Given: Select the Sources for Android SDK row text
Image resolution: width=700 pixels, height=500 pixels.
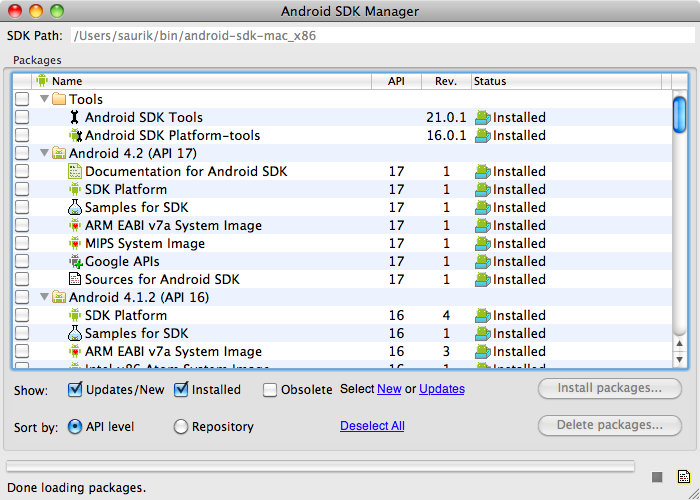Looking at the screenshot, I should (162, 279).
